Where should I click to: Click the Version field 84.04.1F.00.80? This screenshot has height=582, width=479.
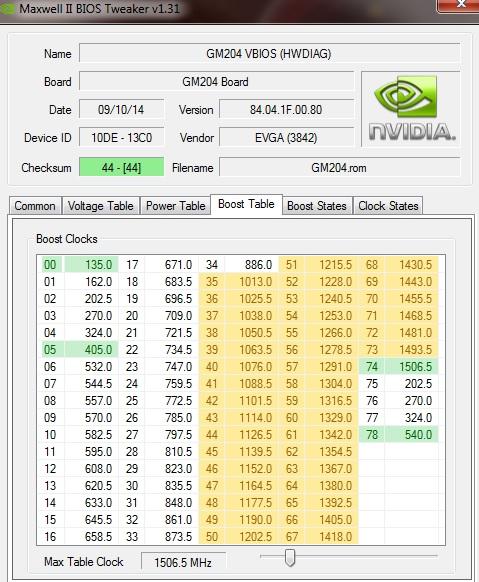[x=286, y=109]
